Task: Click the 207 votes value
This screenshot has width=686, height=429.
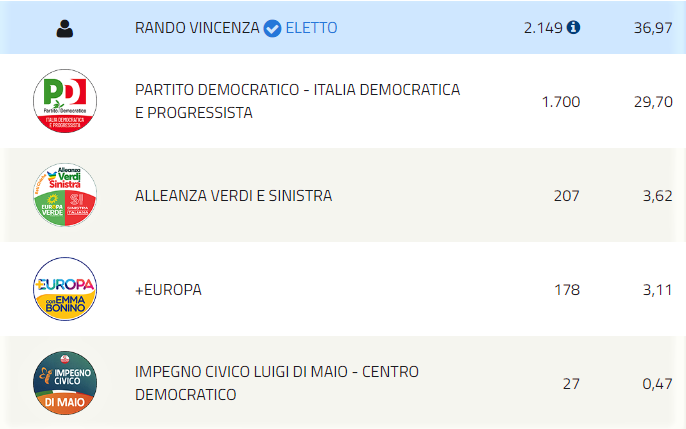Action: (567, 195)
